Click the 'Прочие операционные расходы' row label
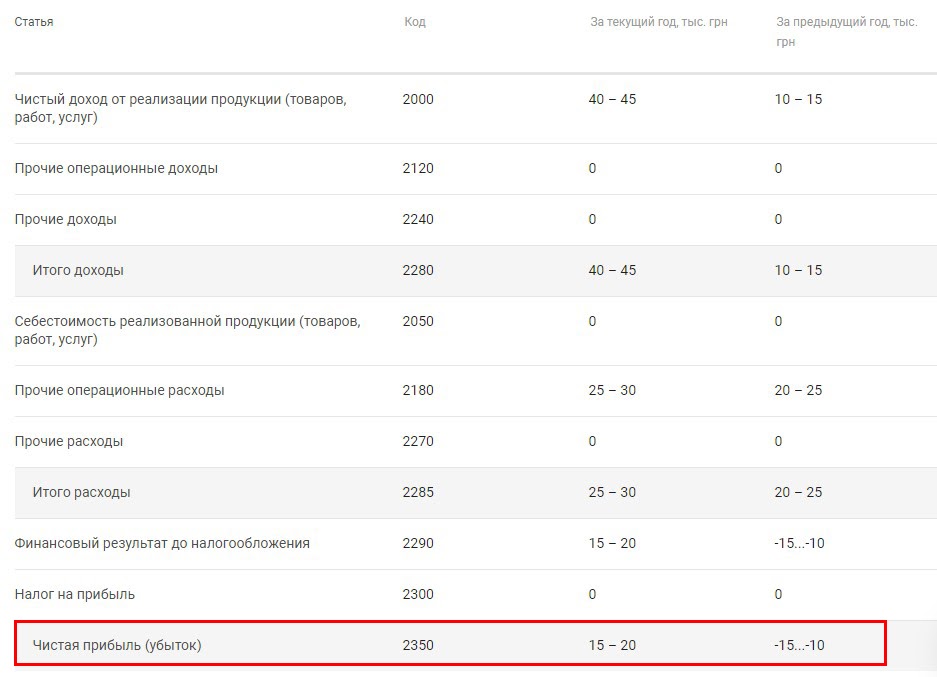This screenshot has height=677, width=937. [119, 390]
